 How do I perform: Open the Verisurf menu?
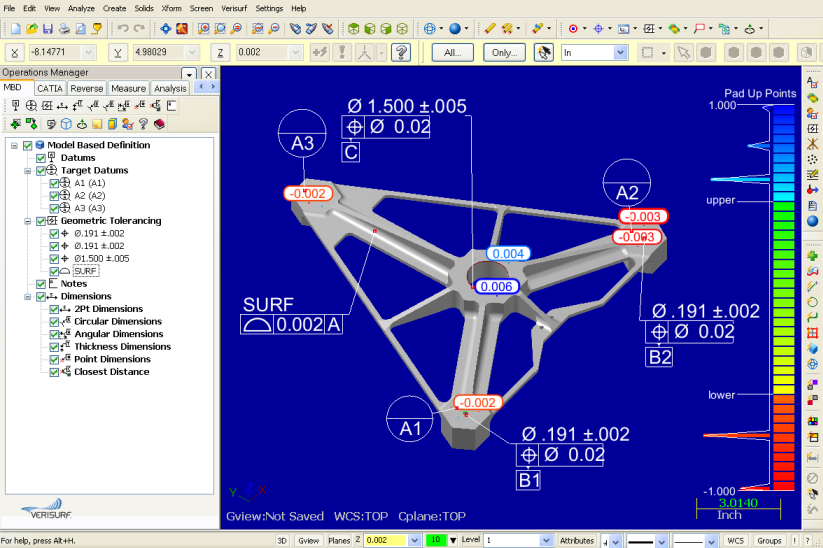pyautogui.click(x=234, y=8)
